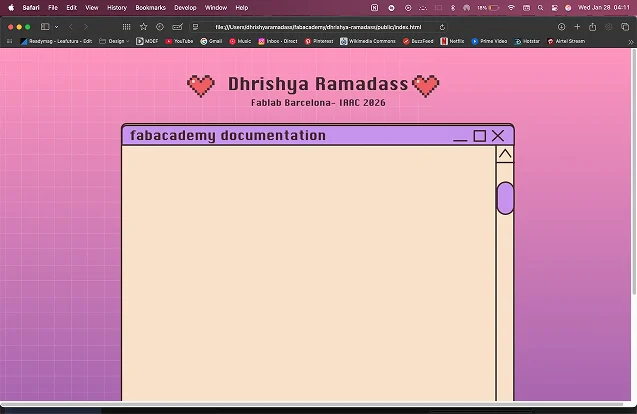Open Spotlight search magnifier icon

[x=540, y=7]
